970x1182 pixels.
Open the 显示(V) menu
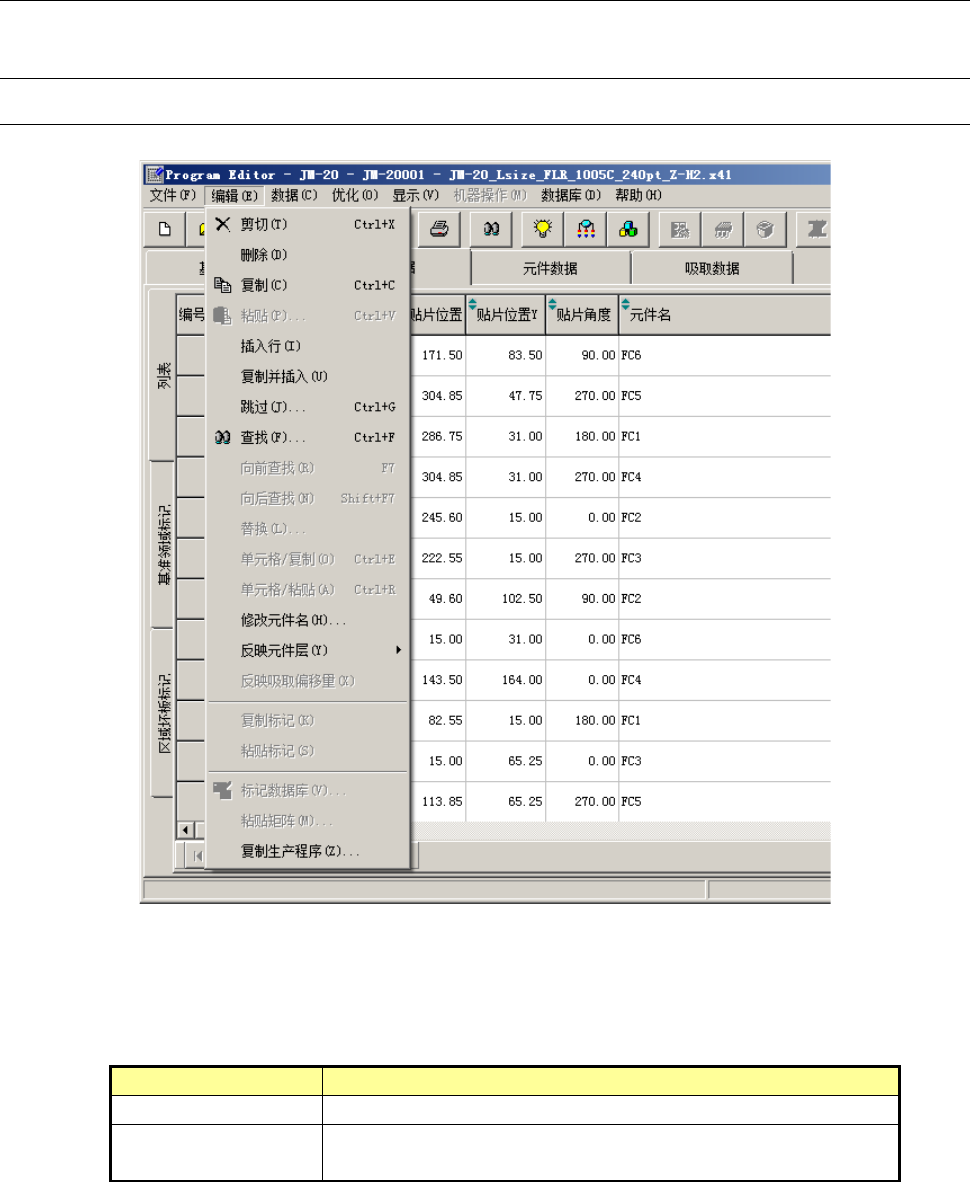415,195
